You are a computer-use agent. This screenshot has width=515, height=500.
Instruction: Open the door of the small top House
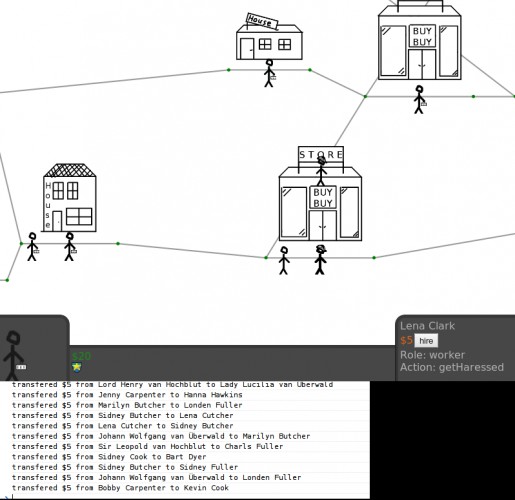pyautogui.click(x=247, y=49)
